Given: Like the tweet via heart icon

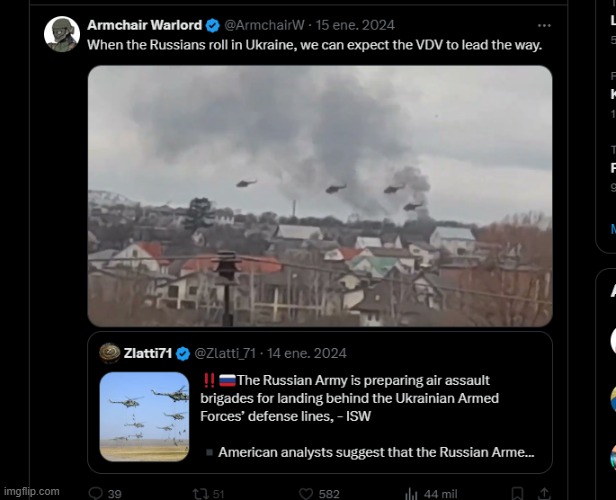Looking at the screenshot, I should (x=306, y=493).
